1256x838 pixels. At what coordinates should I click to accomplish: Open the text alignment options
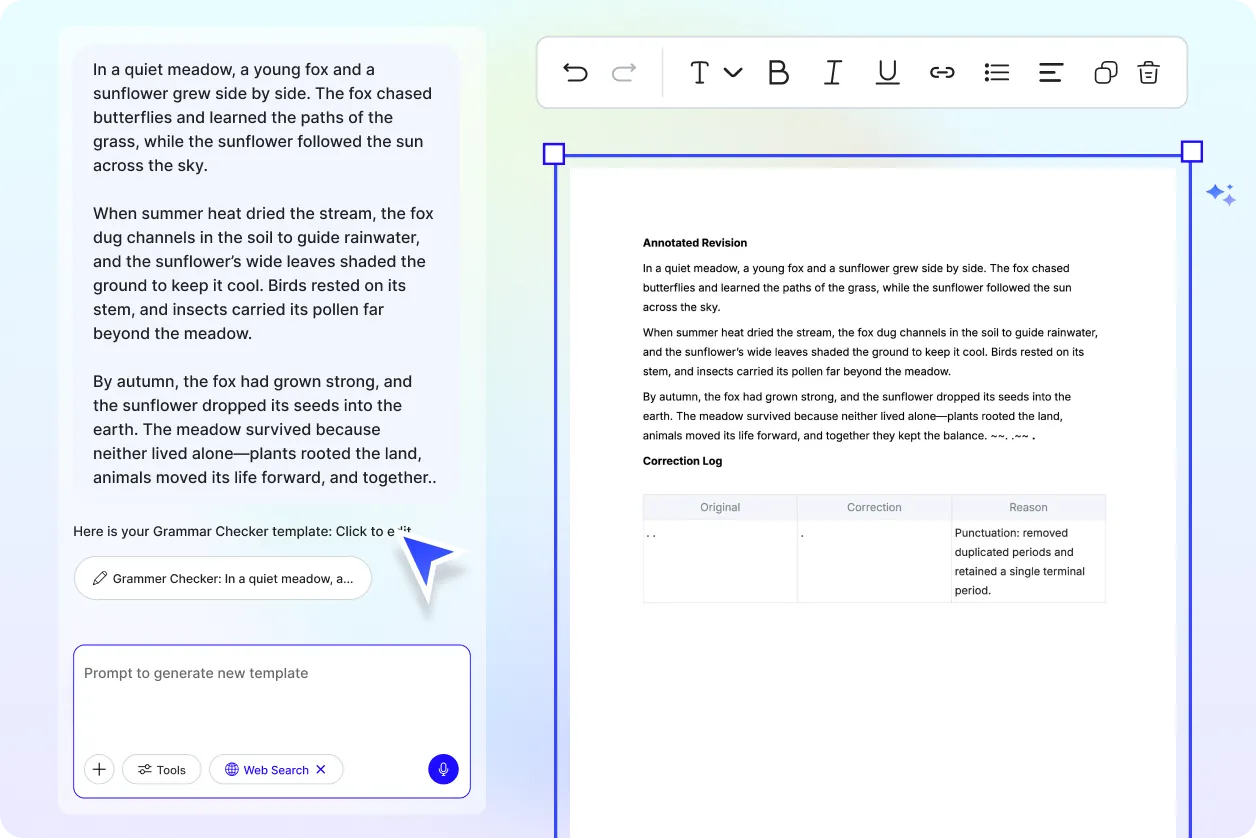pos(1050,72)
